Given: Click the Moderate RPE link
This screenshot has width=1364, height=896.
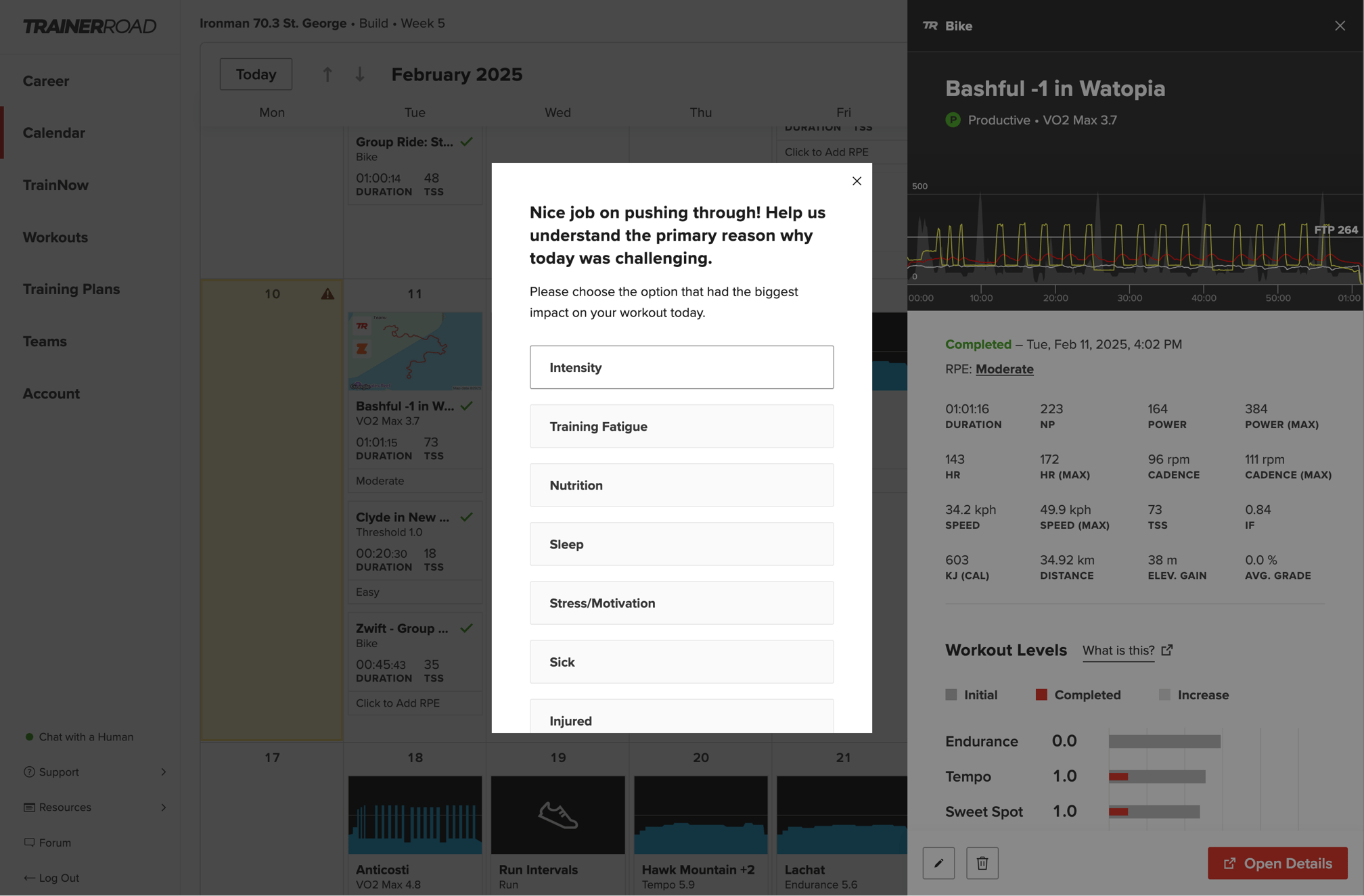Looking at the screenshot, I should pos(1004,369).
